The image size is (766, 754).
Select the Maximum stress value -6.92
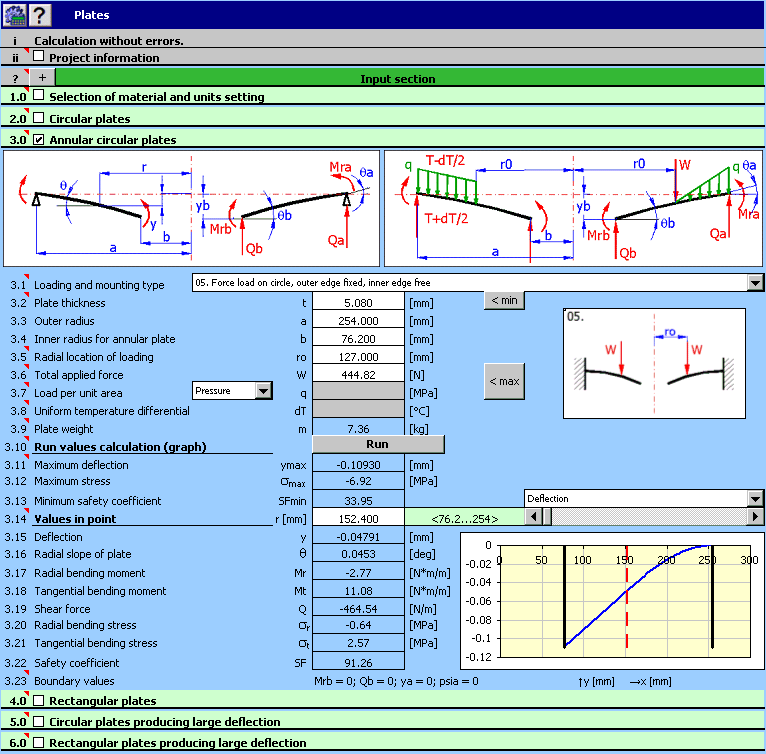pyautogui.click(x=358, y=481)
